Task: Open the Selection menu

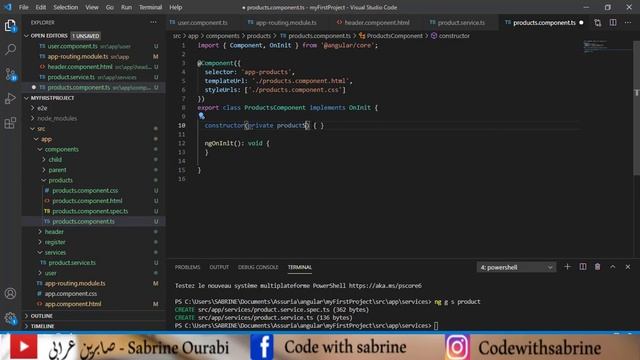Action: pyautogui.click(x=65, y=7)
